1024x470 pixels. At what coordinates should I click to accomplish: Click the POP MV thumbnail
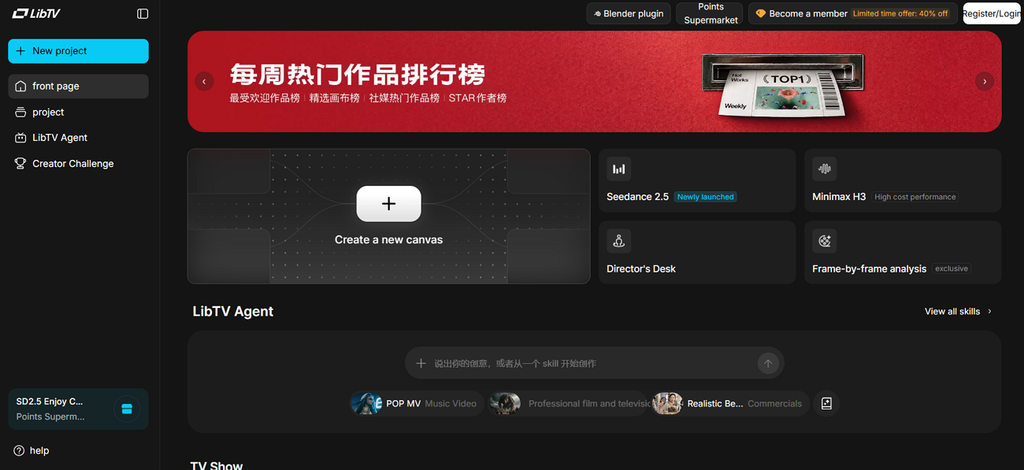pos(366,403)
